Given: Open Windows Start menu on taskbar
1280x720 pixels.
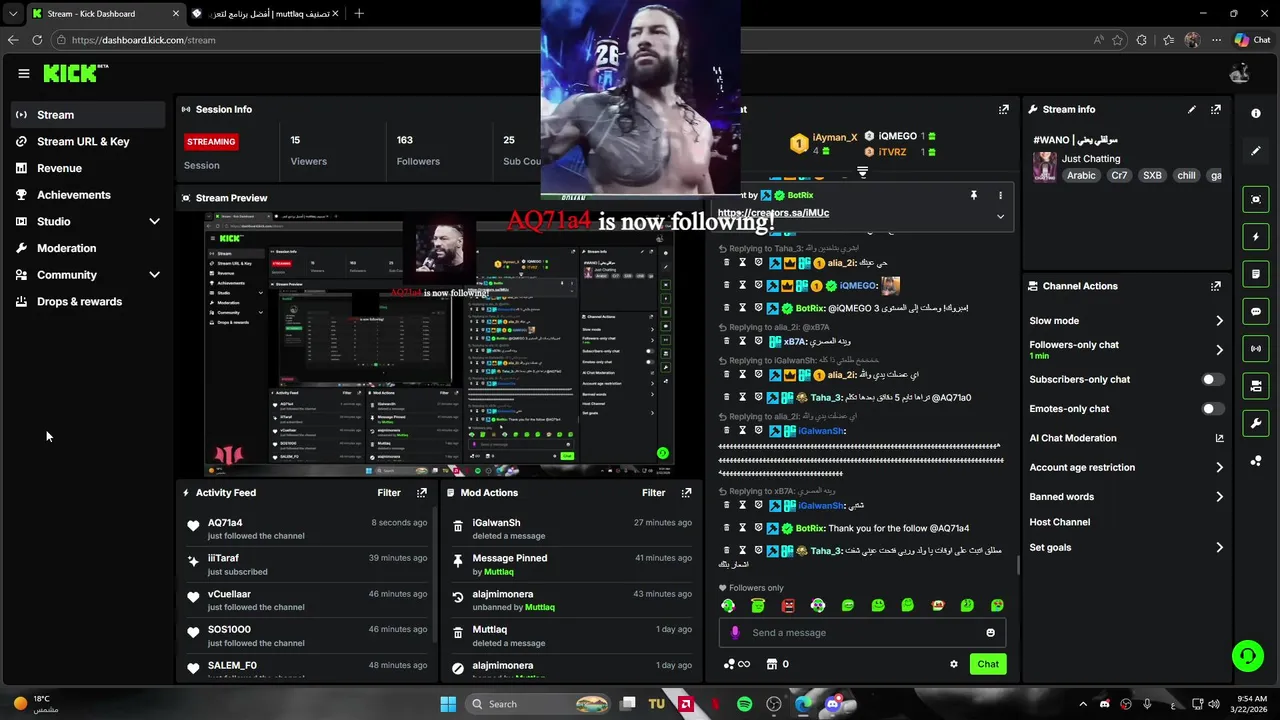Looking at the screenshot, I should (x=448, y=704).
